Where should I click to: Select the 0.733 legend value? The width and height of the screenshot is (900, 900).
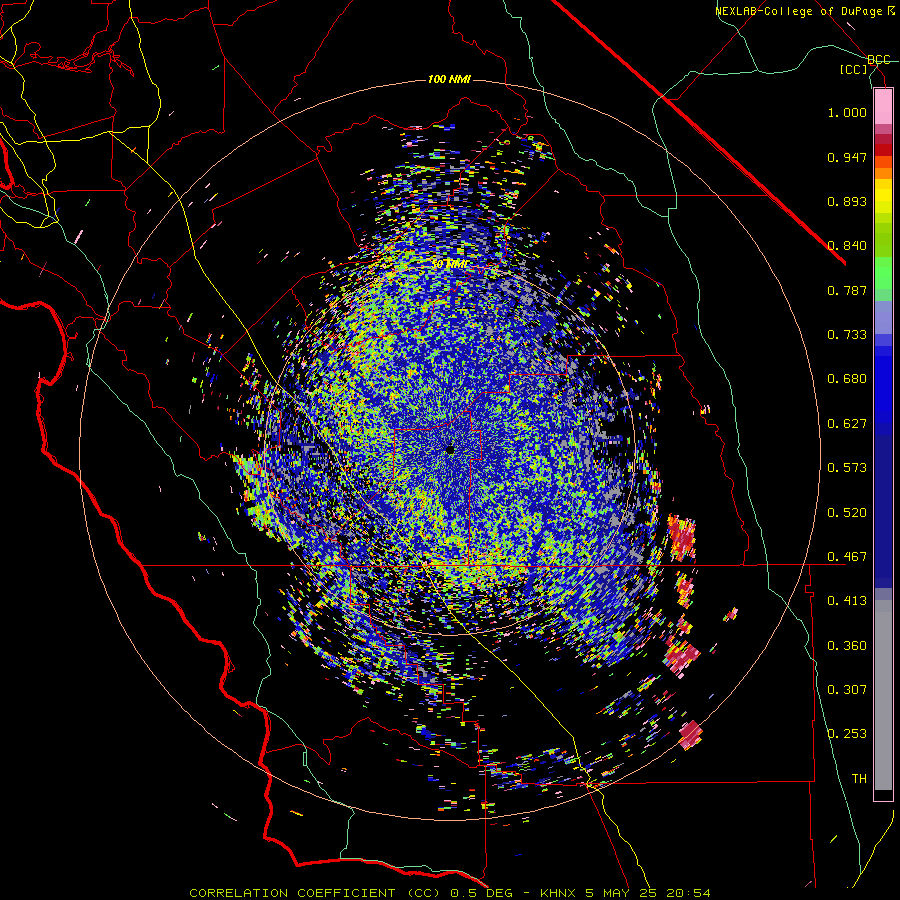847,335
